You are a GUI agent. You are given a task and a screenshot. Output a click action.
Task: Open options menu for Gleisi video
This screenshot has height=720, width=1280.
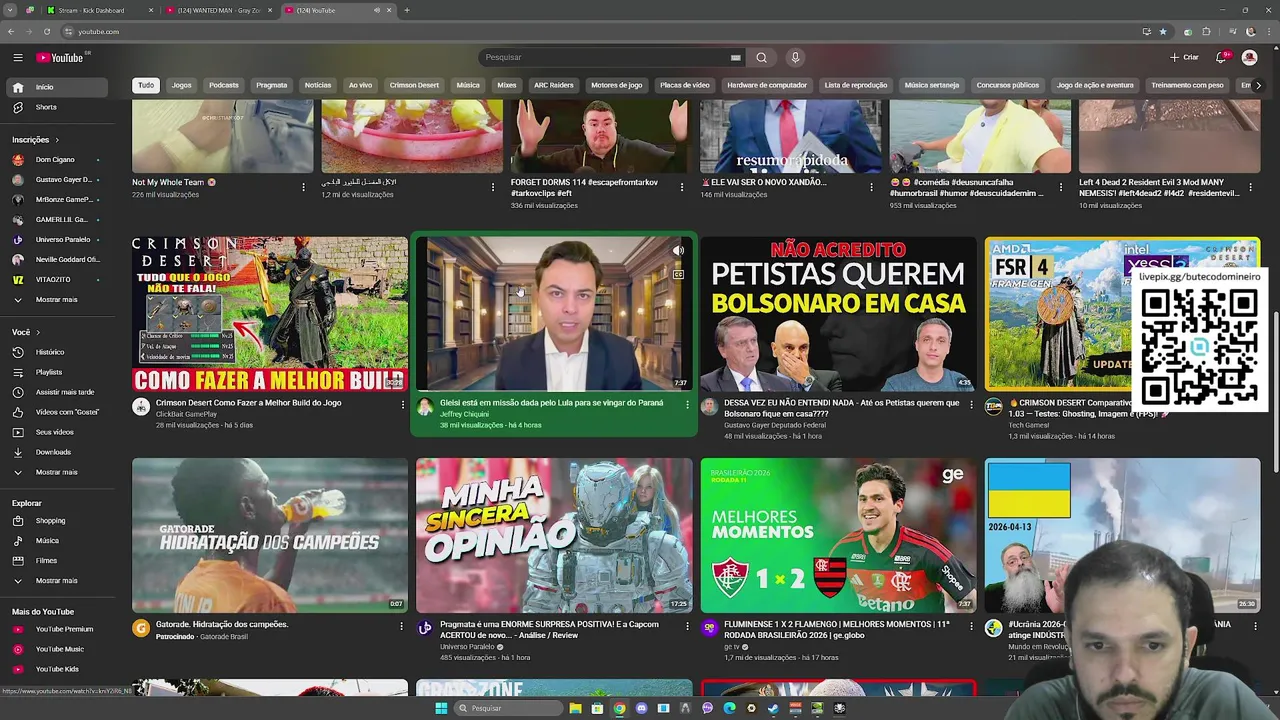pyautogui.click(x=687, y=404)
